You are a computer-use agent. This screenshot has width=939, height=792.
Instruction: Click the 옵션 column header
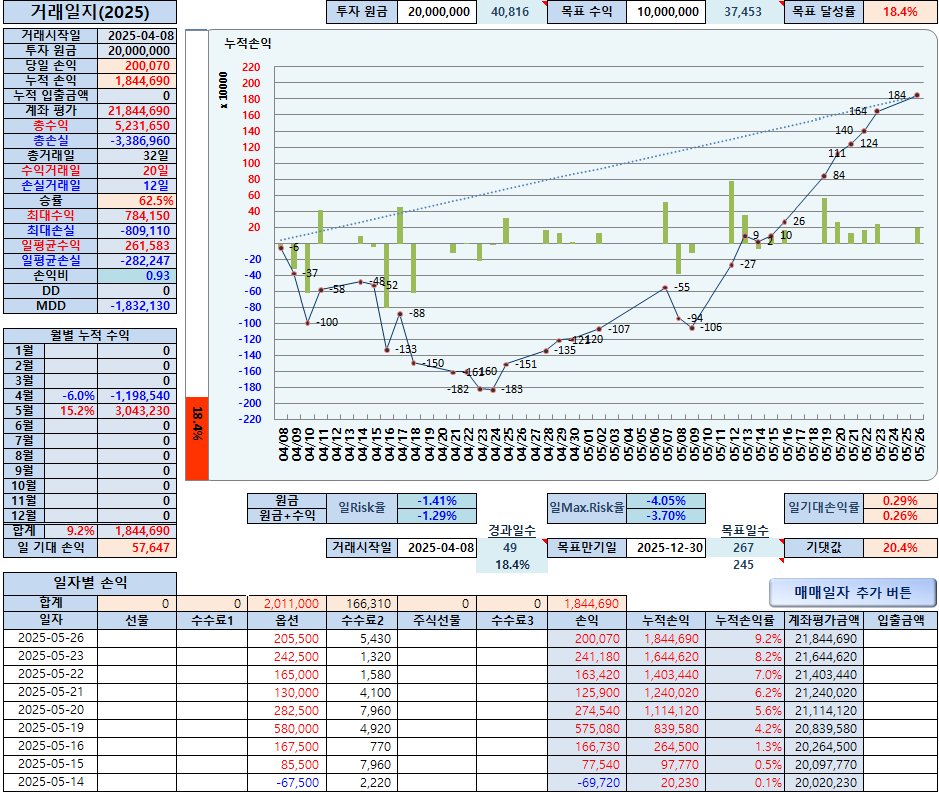[287, 621]
